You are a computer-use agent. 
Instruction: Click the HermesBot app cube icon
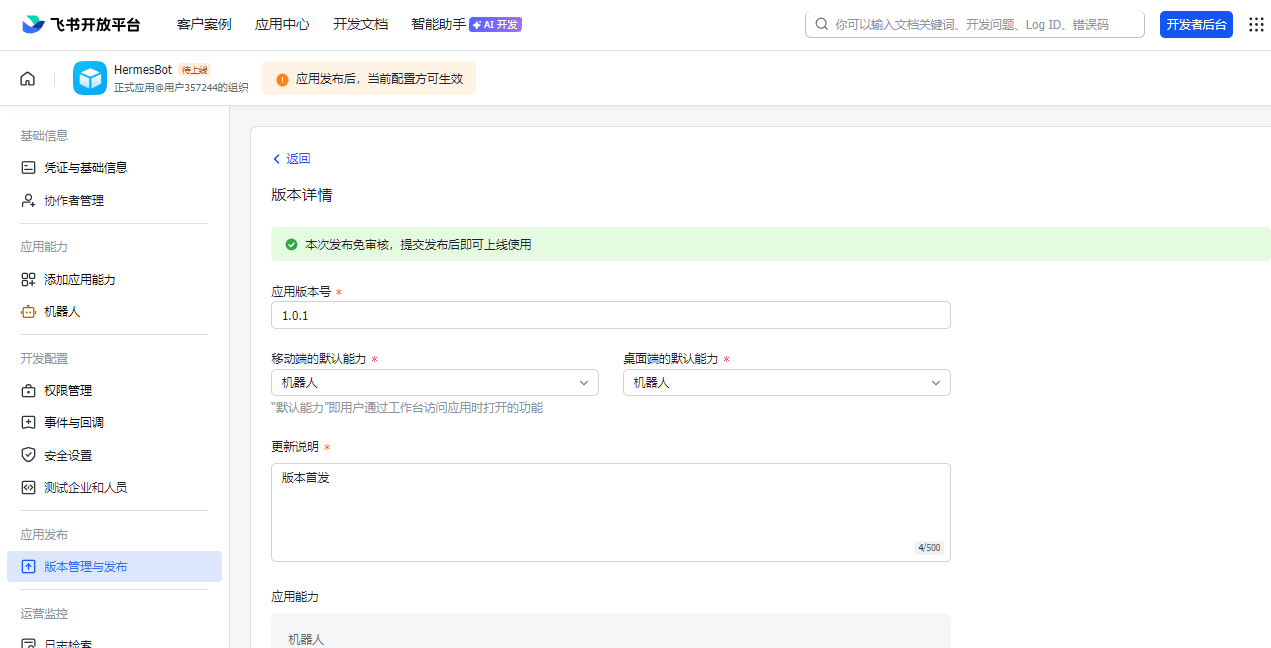[x=90, y=78]
